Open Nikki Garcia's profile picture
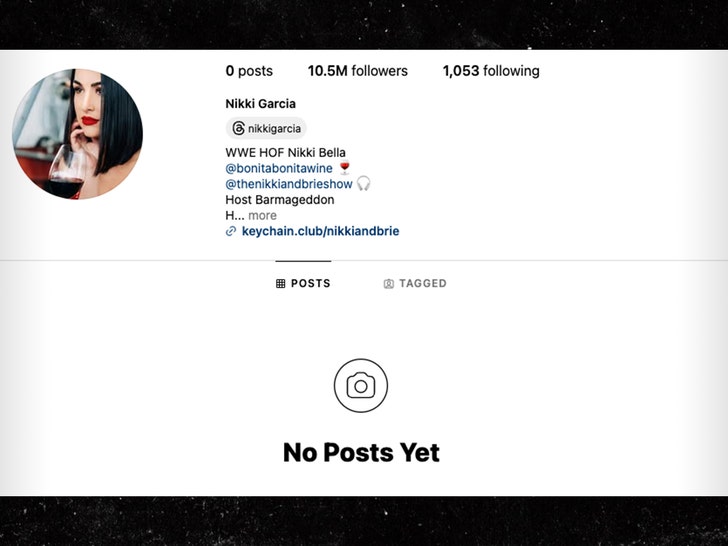 [78, 134]
